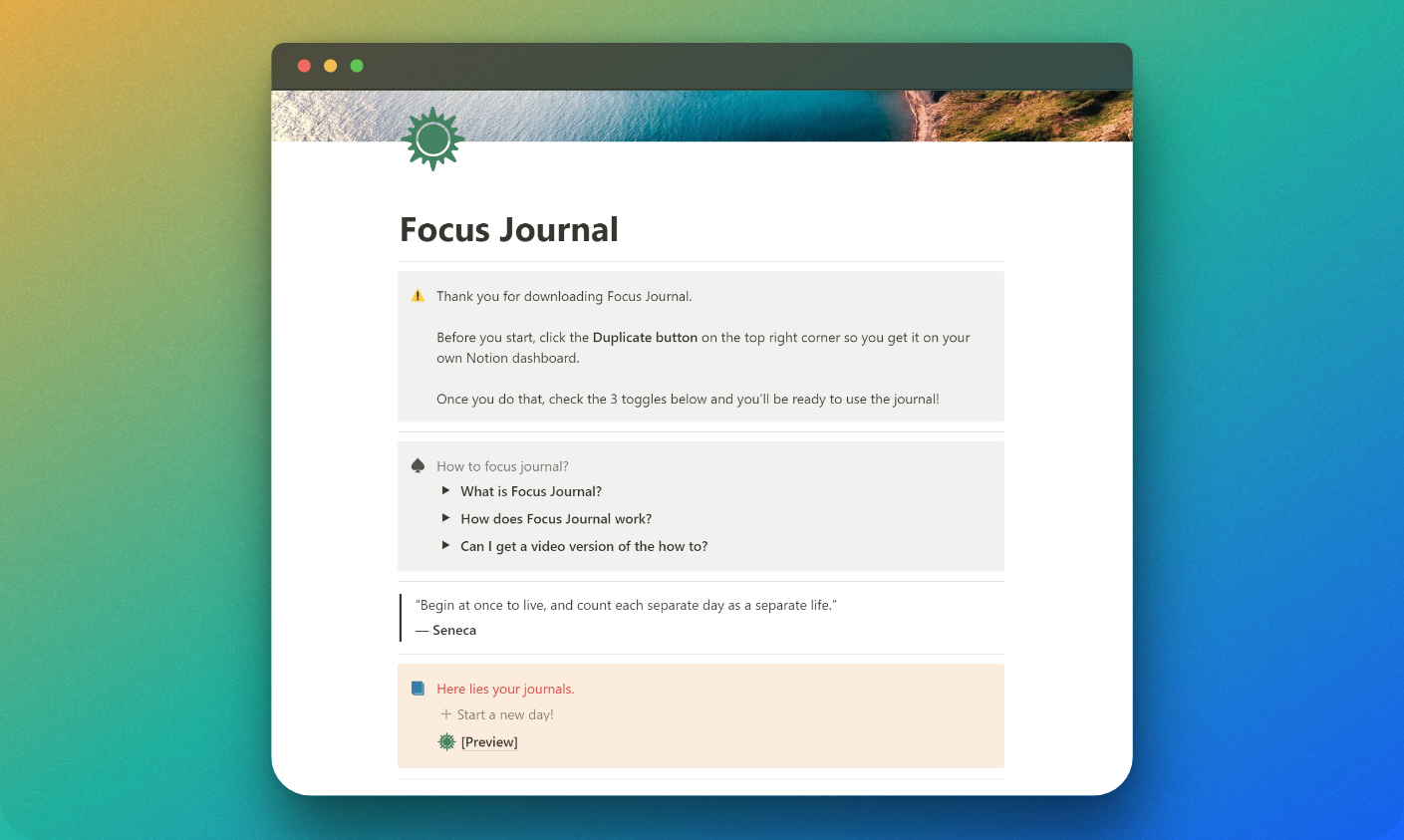1404x840 pixels.
Task: Click the ocean cover image
Action: pos(702,116)
